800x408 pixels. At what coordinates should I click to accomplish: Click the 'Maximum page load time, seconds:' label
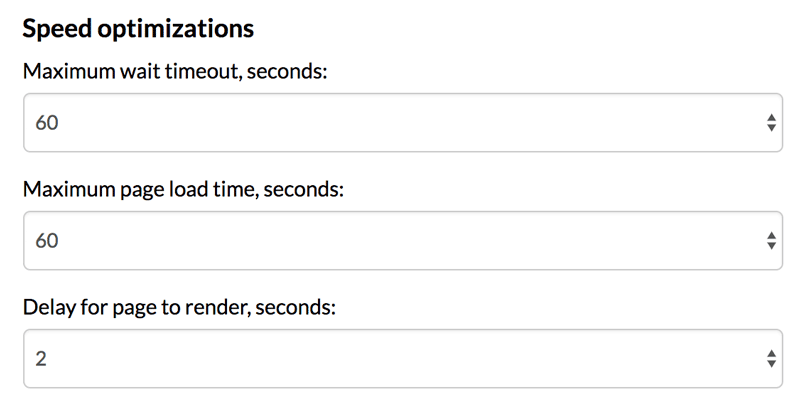[x=183, y=189]
